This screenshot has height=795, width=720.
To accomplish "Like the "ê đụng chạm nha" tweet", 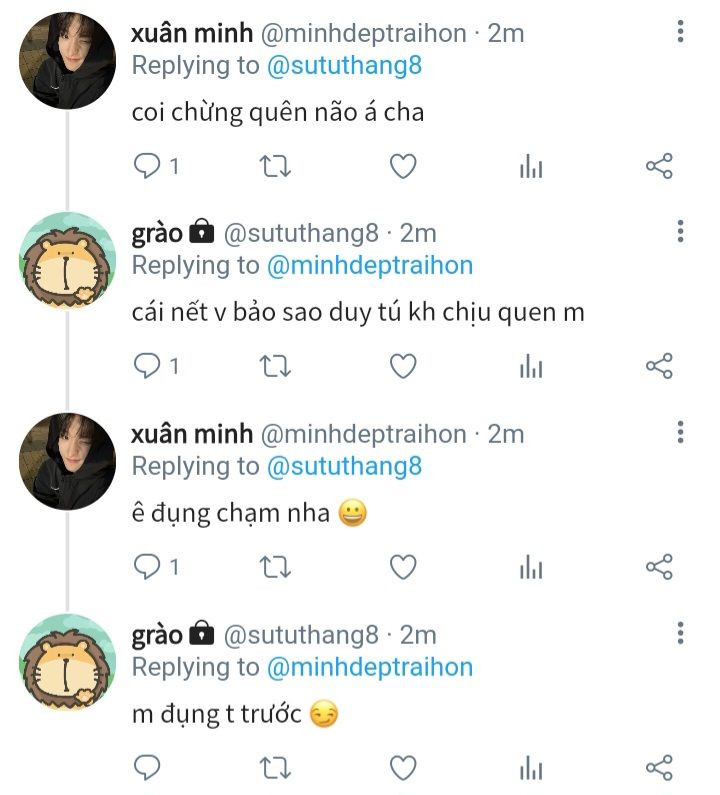I will (402, 568).
